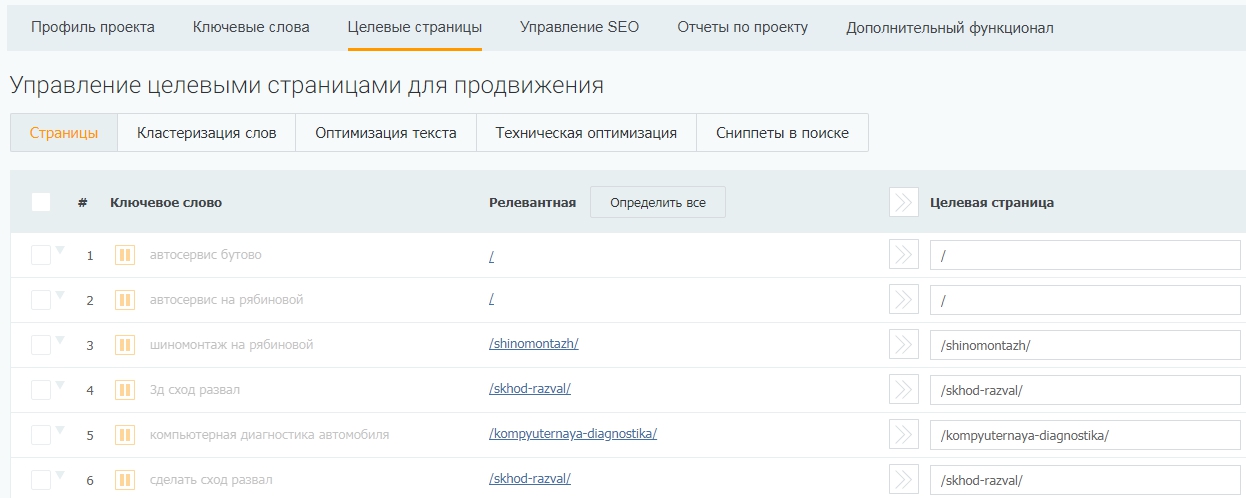The width and height of the screenshot is (1246, 498).
Task: Open the /kompyuternaya-diagnostika/ relevant page link
Action: tap(572, 434)
